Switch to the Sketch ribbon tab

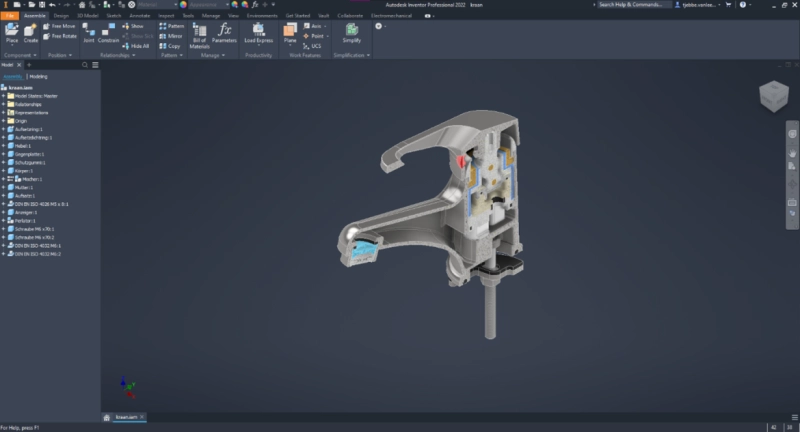point(113,16)
